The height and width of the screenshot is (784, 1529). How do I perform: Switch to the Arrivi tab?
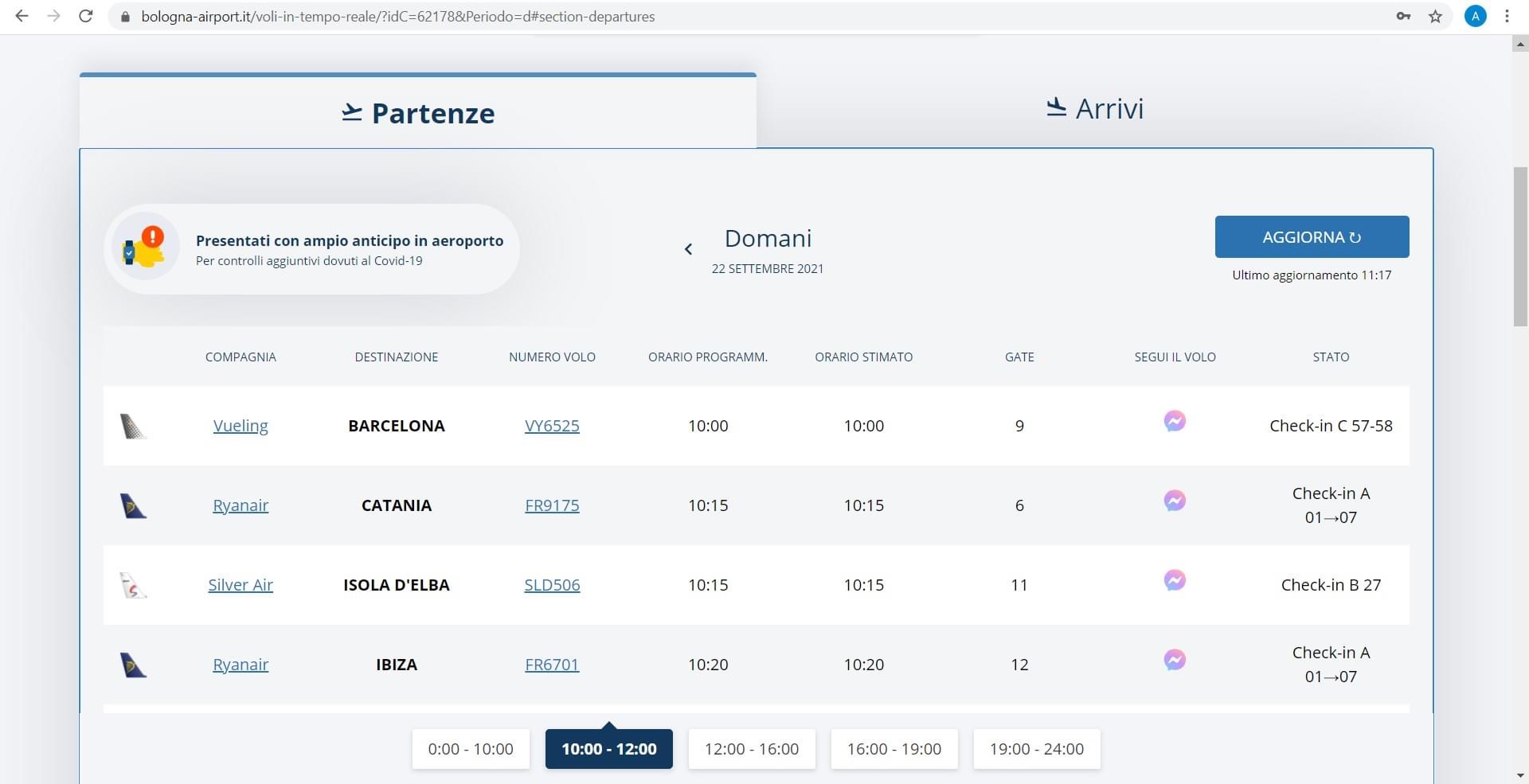pyautogui.click(x=1094, y=109)
